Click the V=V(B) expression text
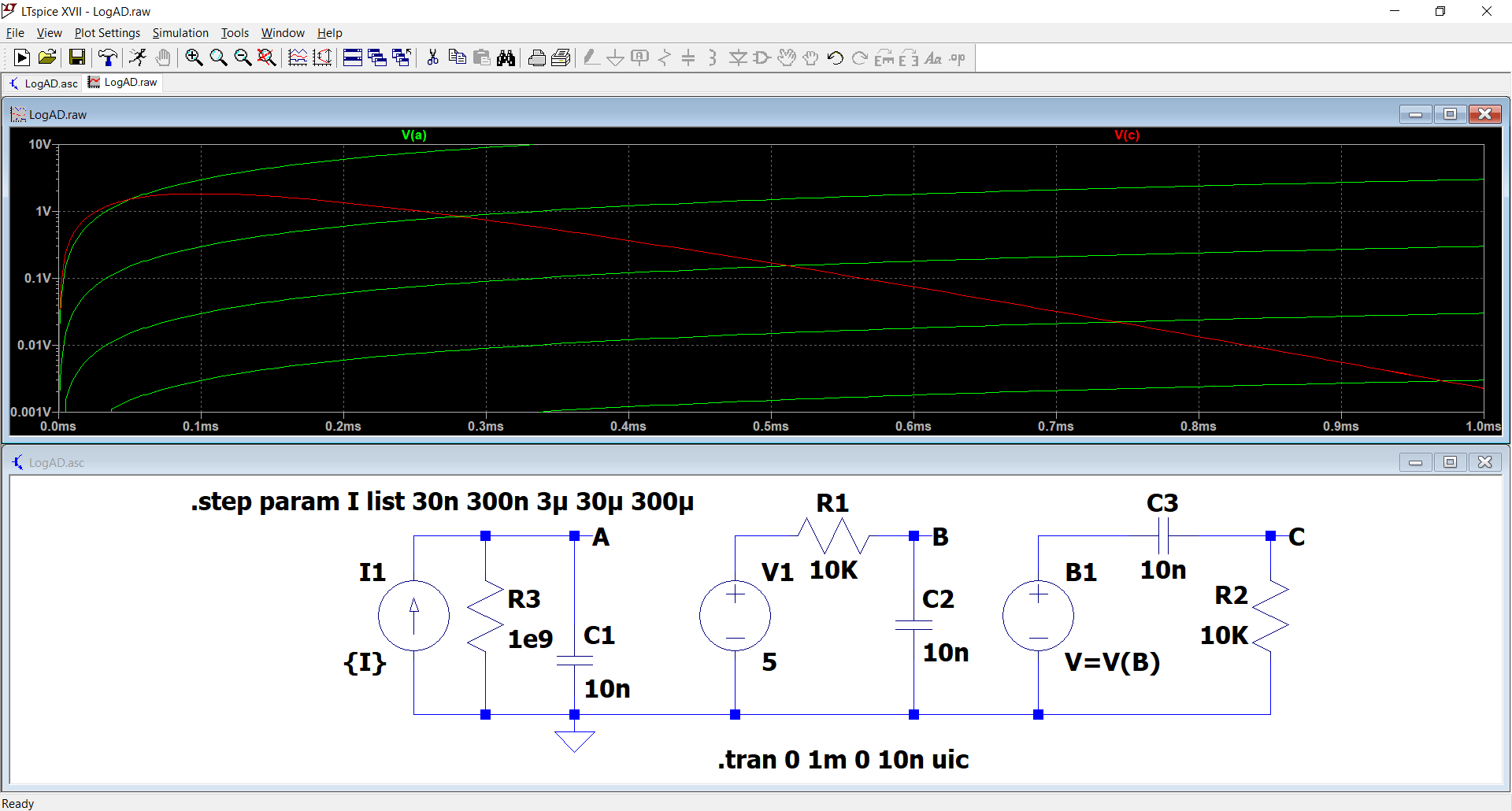 1112,662
